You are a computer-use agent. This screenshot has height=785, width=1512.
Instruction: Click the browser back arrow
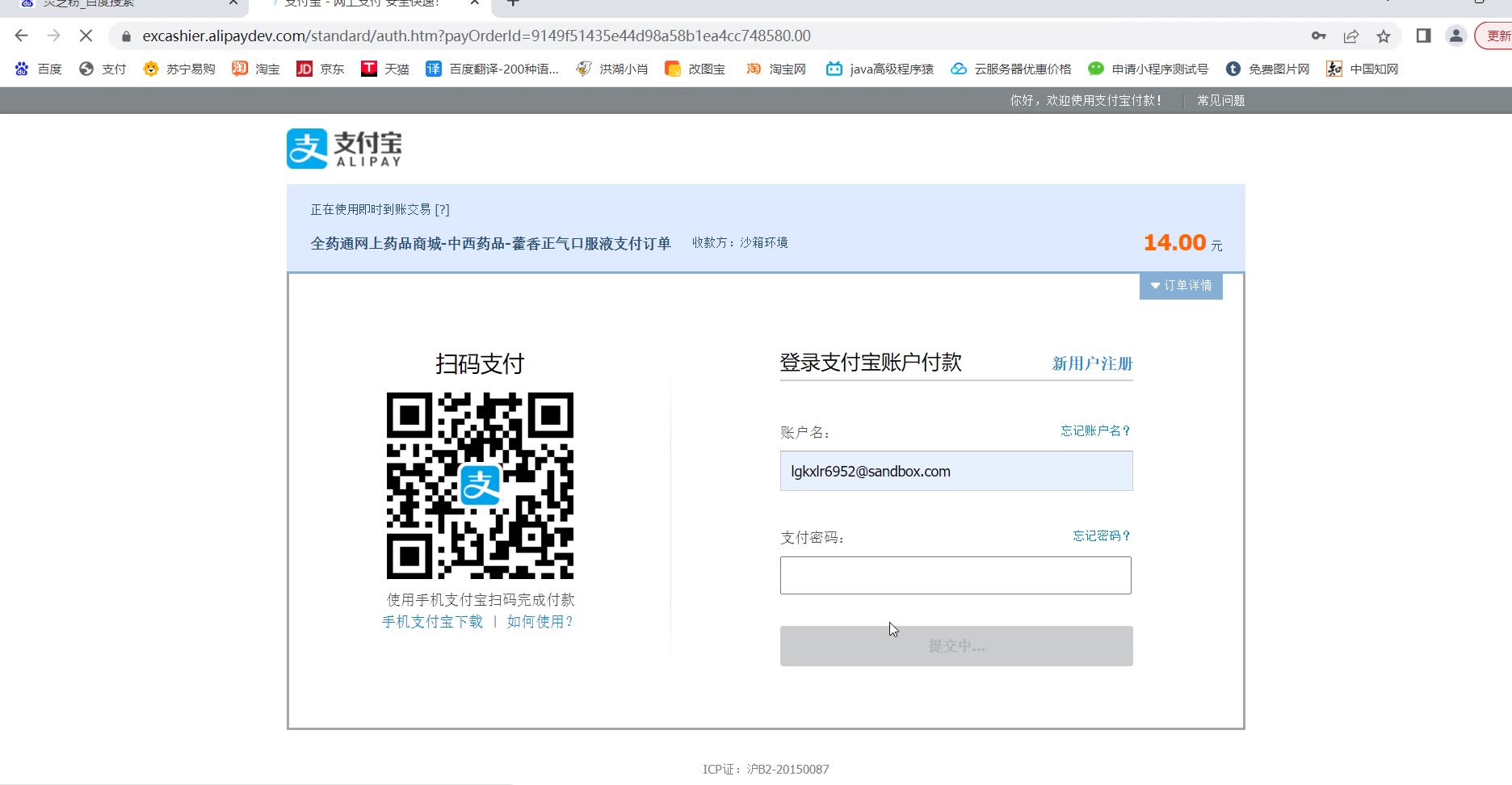pyautogui.click(x=22, y=36)
